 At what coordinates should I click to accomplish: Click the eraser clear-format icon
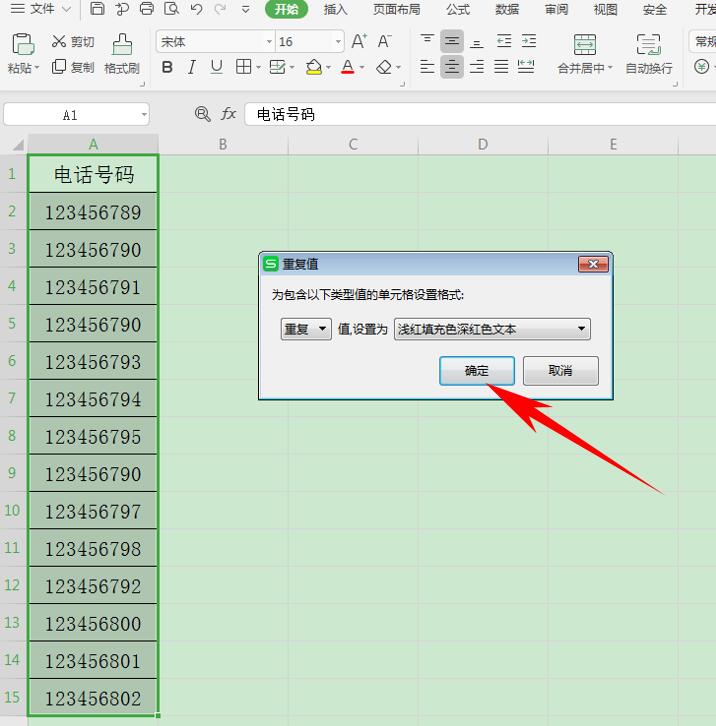tap(384, 68)
